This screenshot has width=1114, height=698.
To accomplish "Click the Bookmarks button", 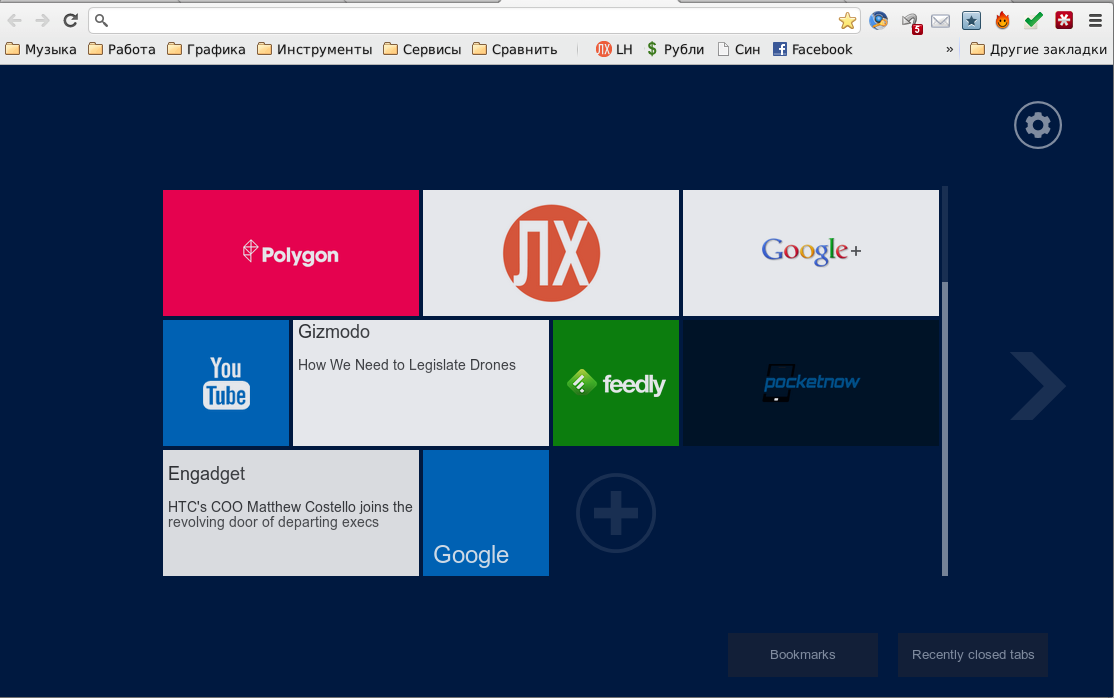I will pyautogui.click(x=803, y=655).
